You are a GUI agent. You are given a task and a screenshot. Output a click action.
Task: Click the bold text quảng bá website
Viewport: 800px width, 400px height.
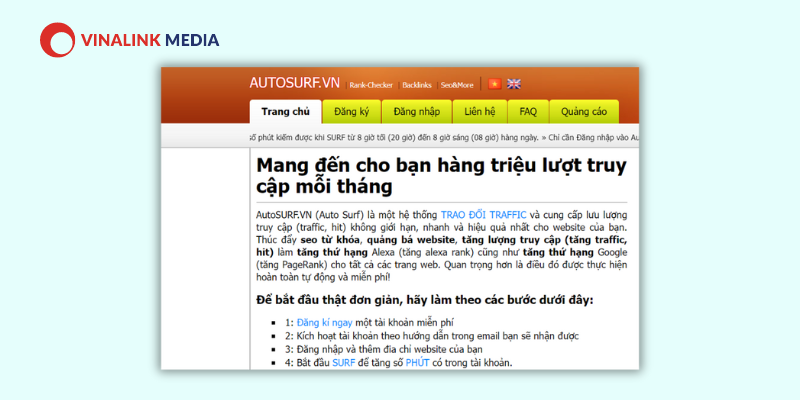pyautogui.click(x=412, y=240)
